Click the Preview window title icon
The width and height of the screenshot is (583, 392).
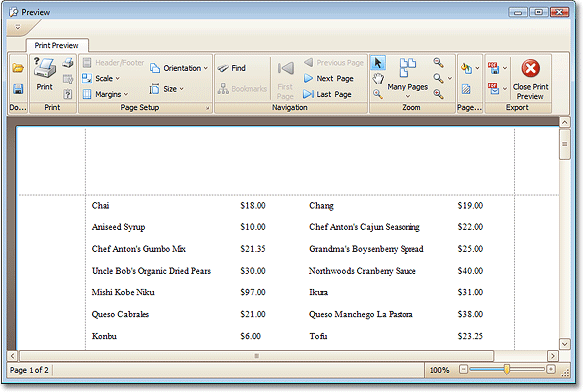[13, 12]
